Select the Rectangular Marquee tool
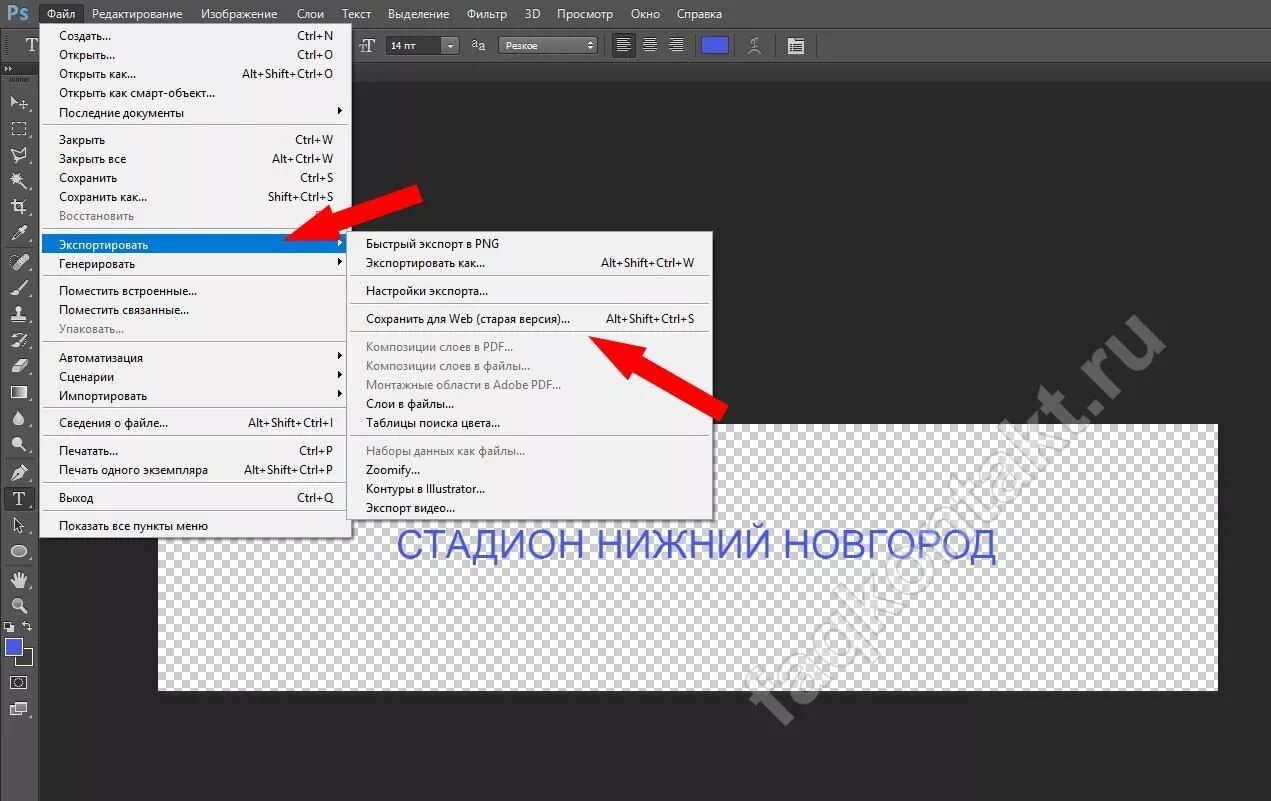 (19, 128)
